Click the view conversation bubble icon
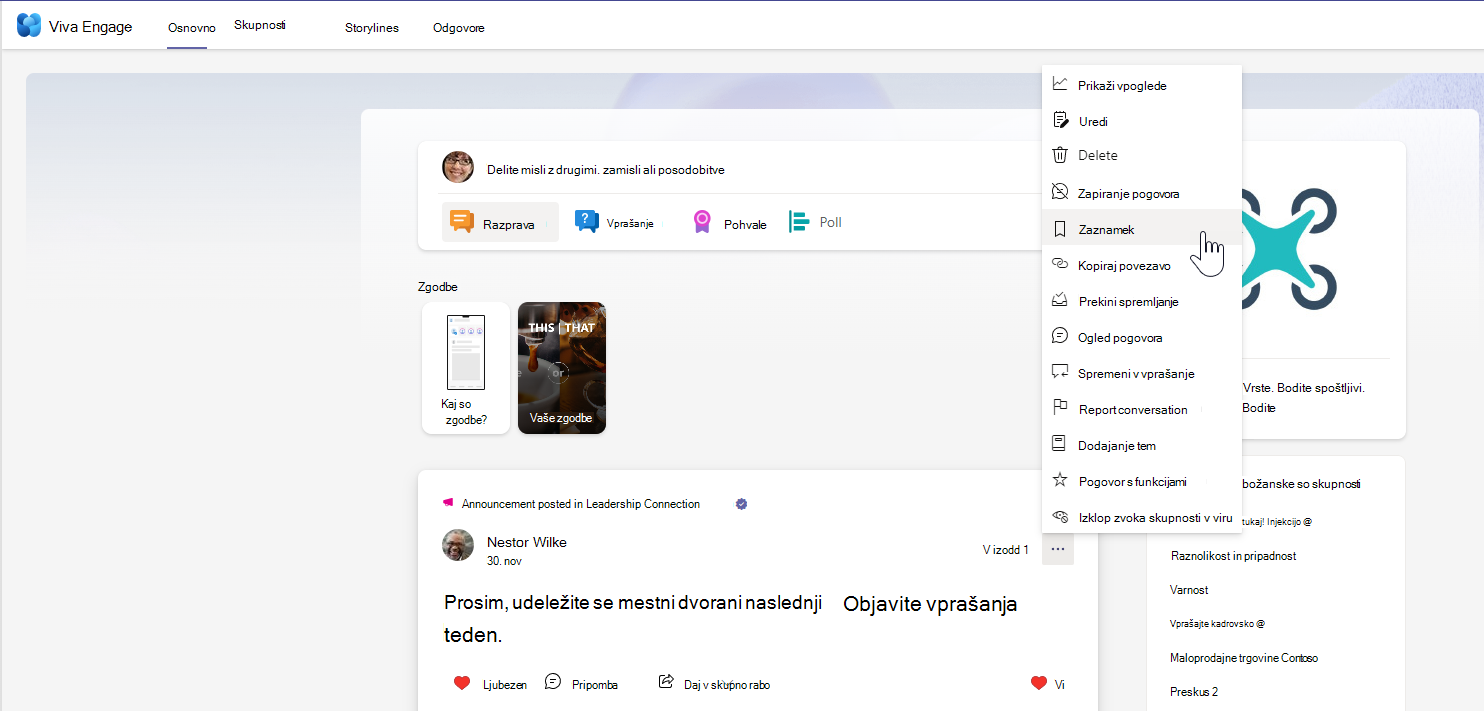The image size is (1484, 711). [1061, 336]
